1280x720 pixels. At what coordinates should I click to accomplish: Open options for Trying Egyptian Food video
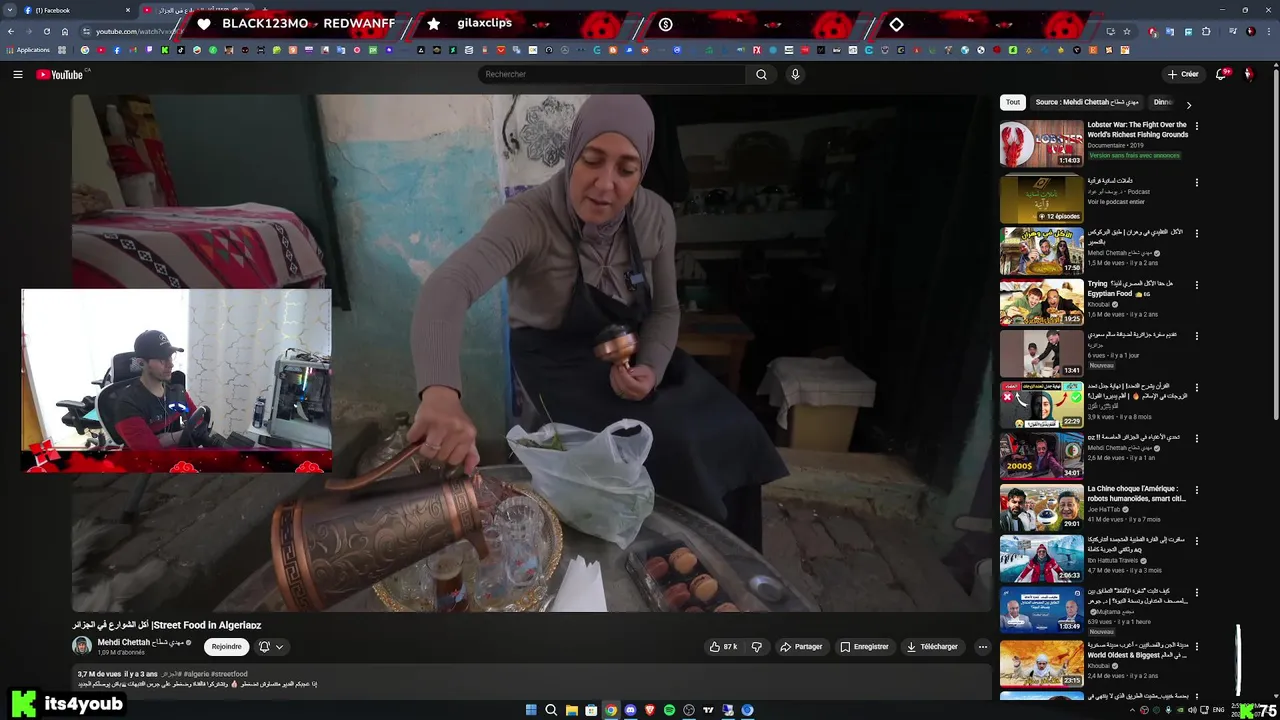click(1196, 284)
